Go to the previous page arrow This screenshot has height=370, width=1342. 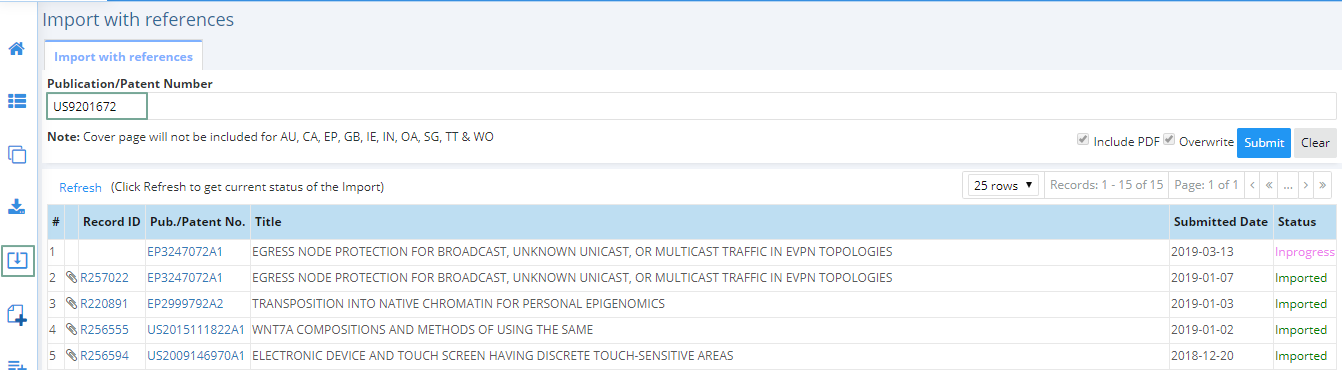tap(1251, 185)
